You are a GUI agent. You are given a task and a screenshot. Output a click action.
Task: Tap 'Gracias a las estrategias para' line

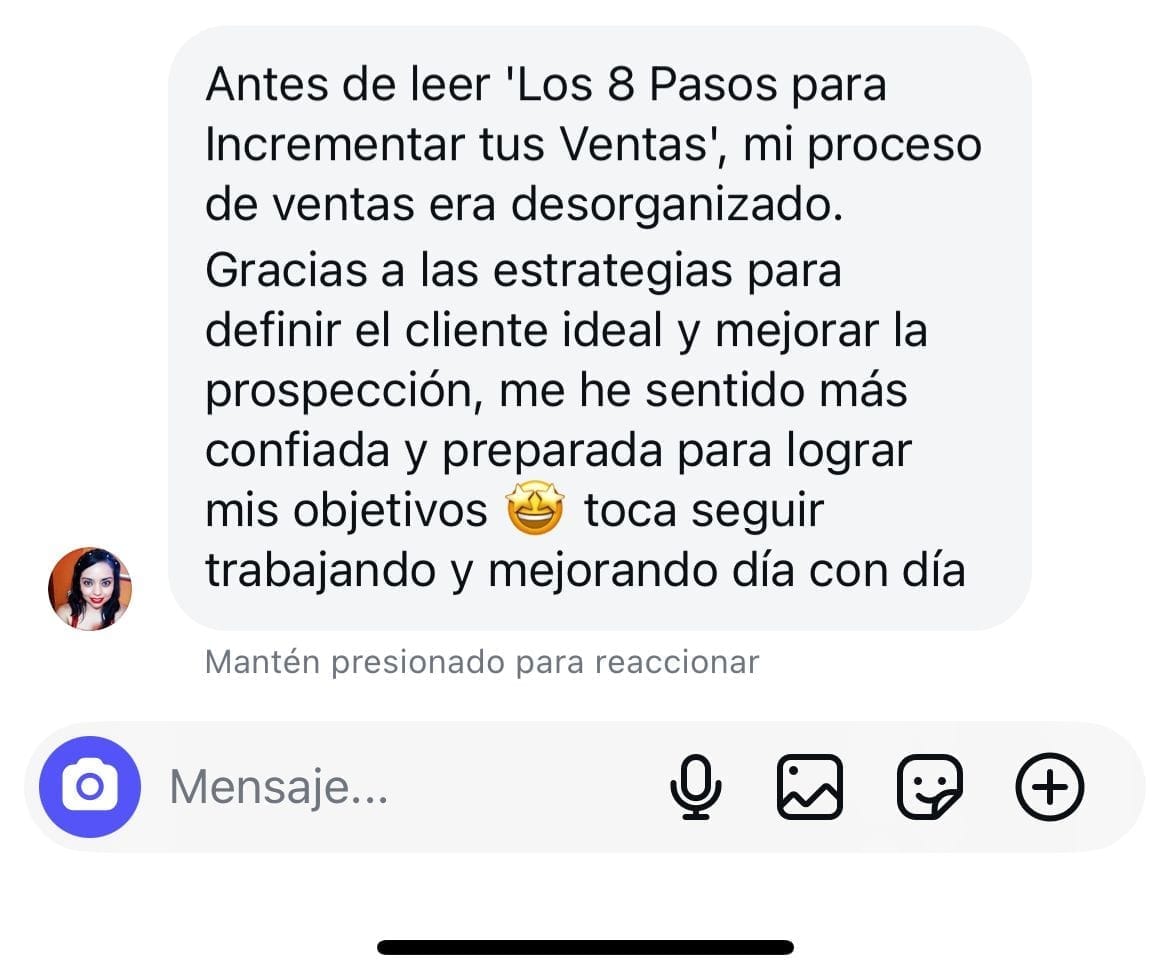point(524,270)
